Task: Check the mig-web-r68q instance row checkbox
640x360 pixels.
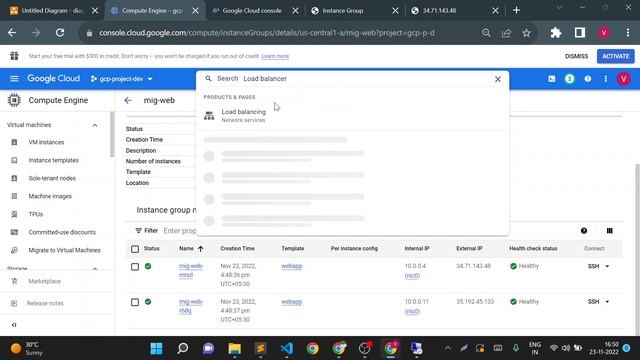Action: (135, 302)
